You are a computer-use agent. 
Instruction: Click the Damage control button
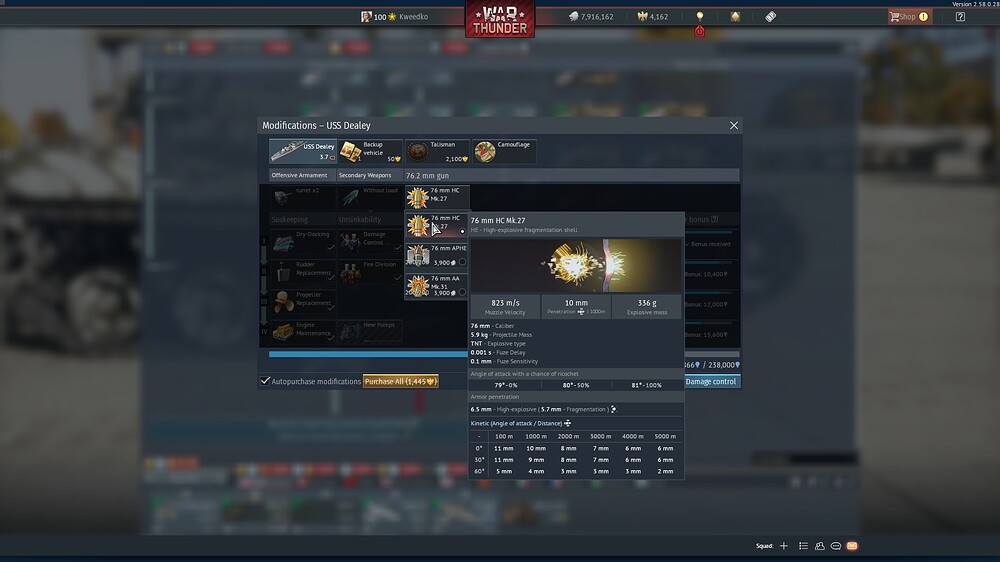pyautogui.click(x=711, y=381)
